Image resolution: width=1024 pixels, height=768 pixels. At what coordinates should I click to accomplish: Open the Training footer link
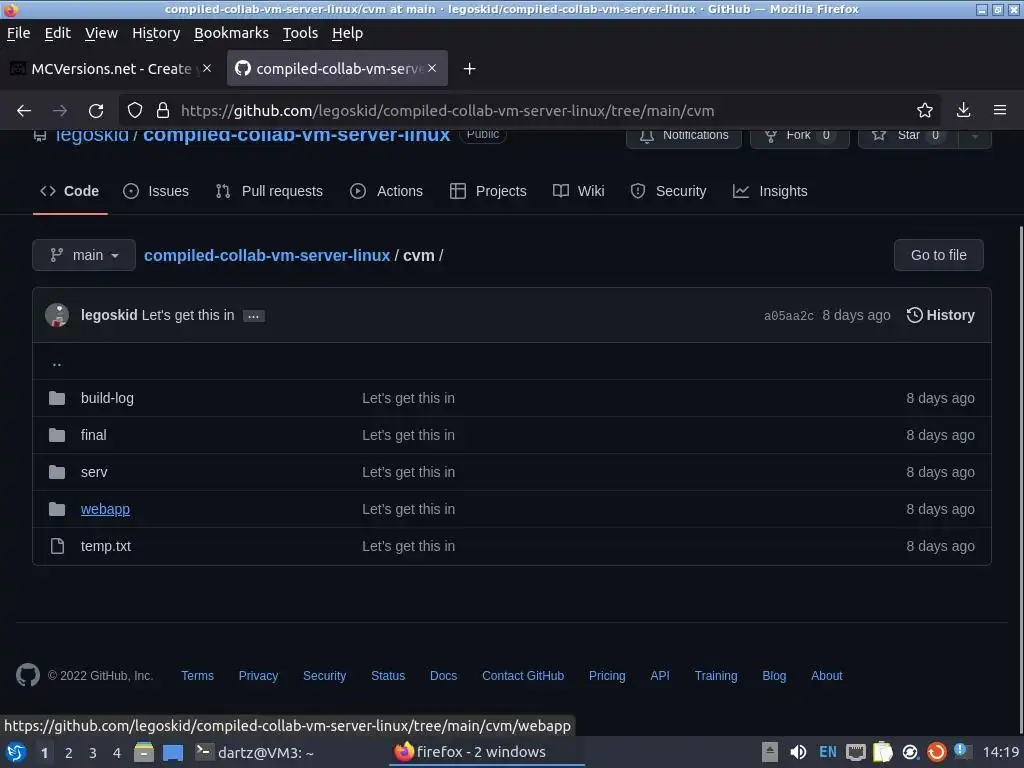pyautogui.click(x=716, y=676)
